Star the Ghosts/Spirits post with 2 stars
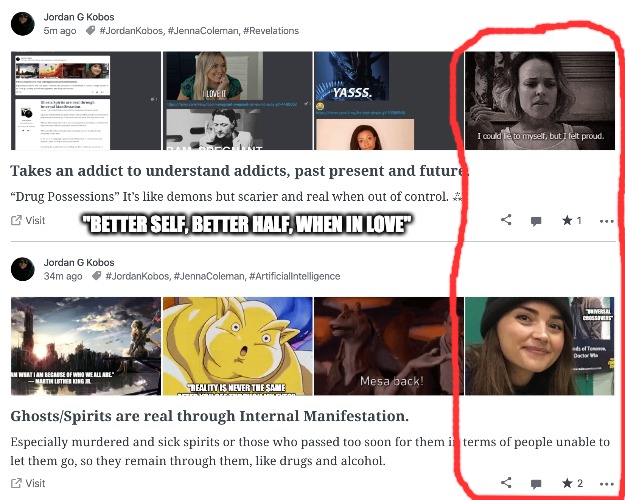 coord(572,483)
